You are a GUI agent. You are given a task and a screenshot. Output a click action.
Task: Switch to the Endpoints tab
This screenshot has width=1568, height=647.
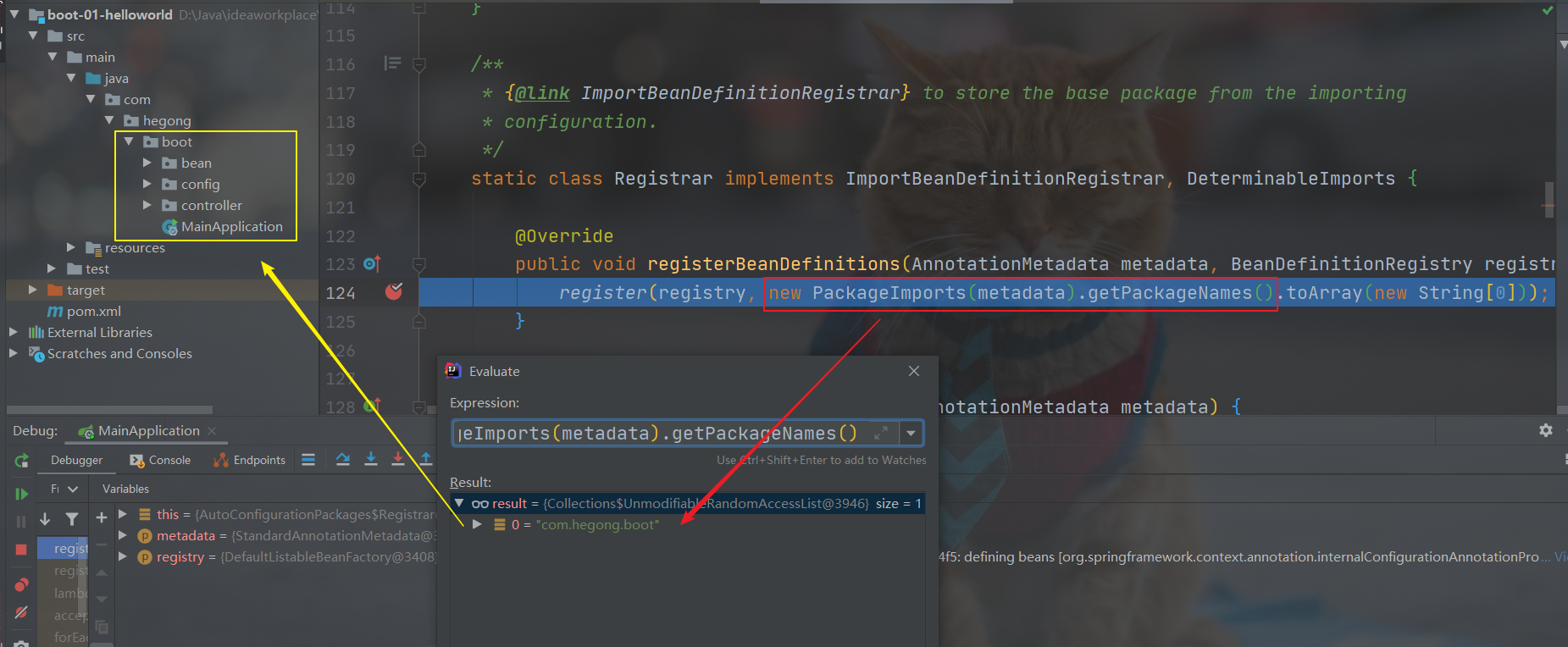(x=250, y=460)
